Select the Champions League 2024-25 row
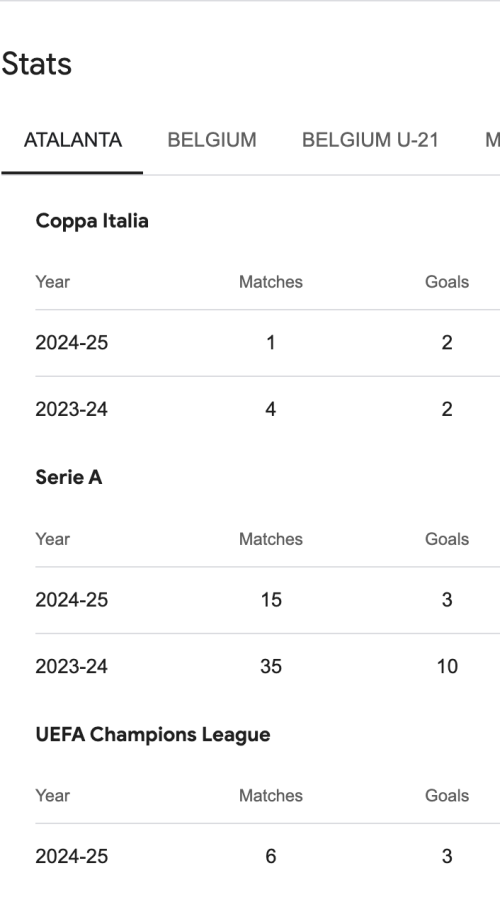The height and width of the screenshot is (907, 500). 267,857
